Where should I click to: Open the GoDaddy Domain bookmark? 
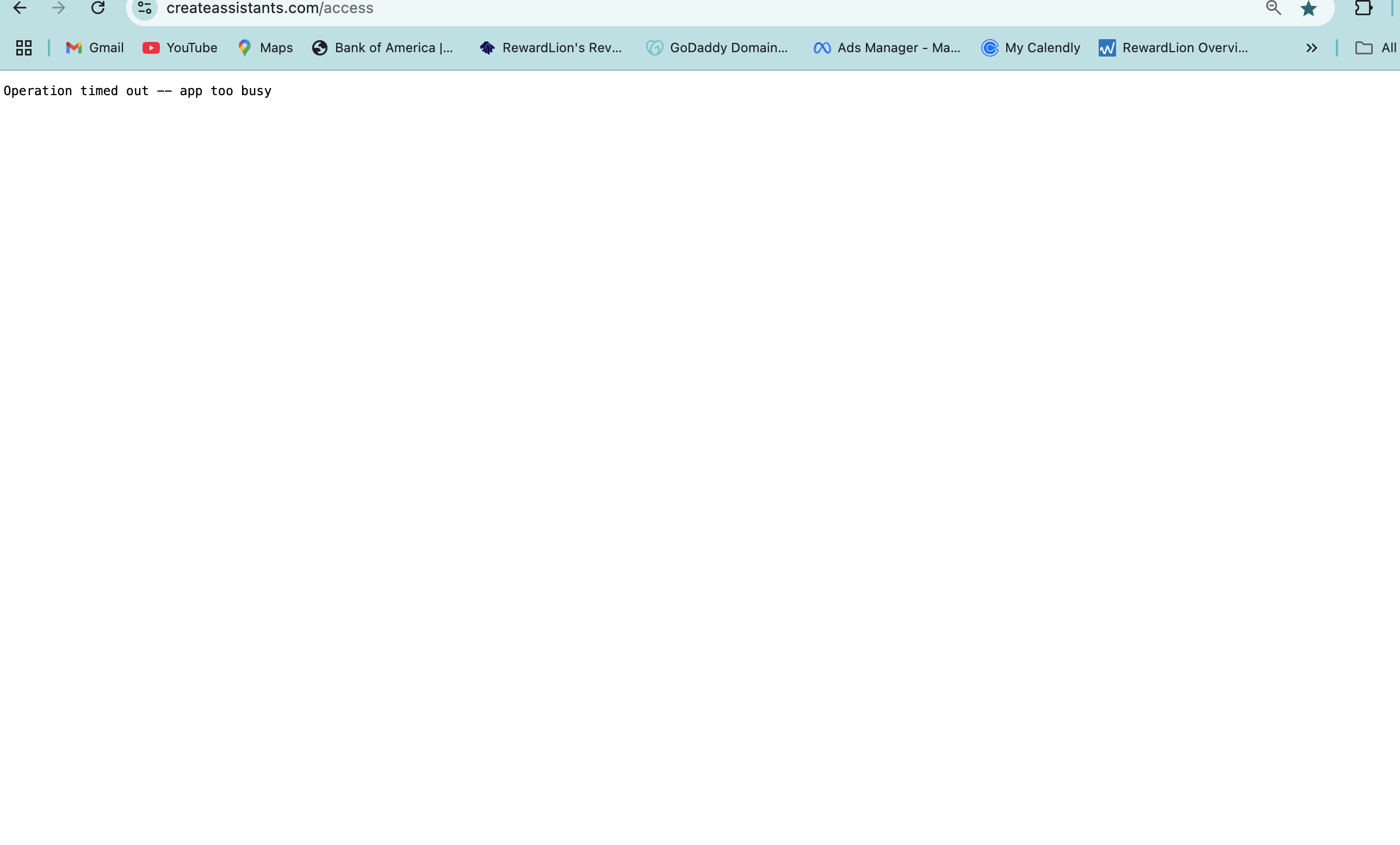coord(717,48)
